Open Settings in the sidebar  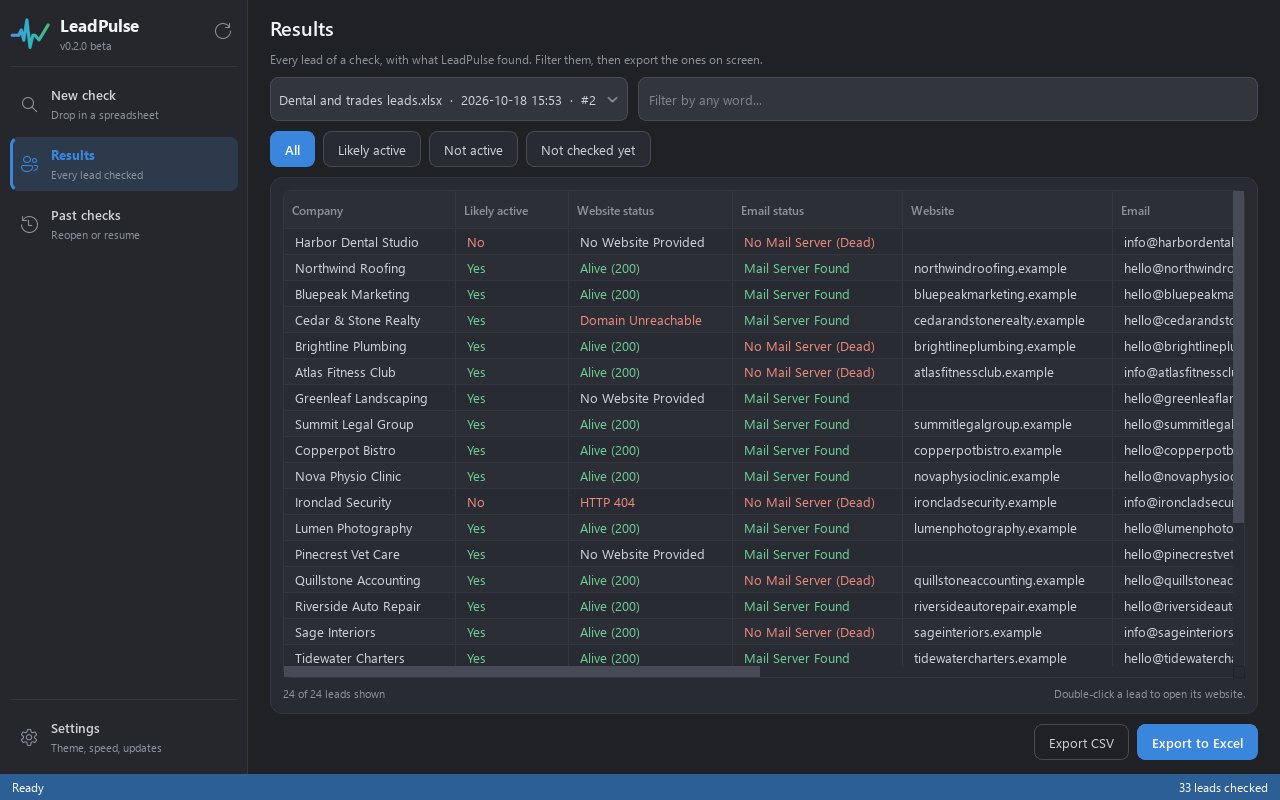pos(124,737)
